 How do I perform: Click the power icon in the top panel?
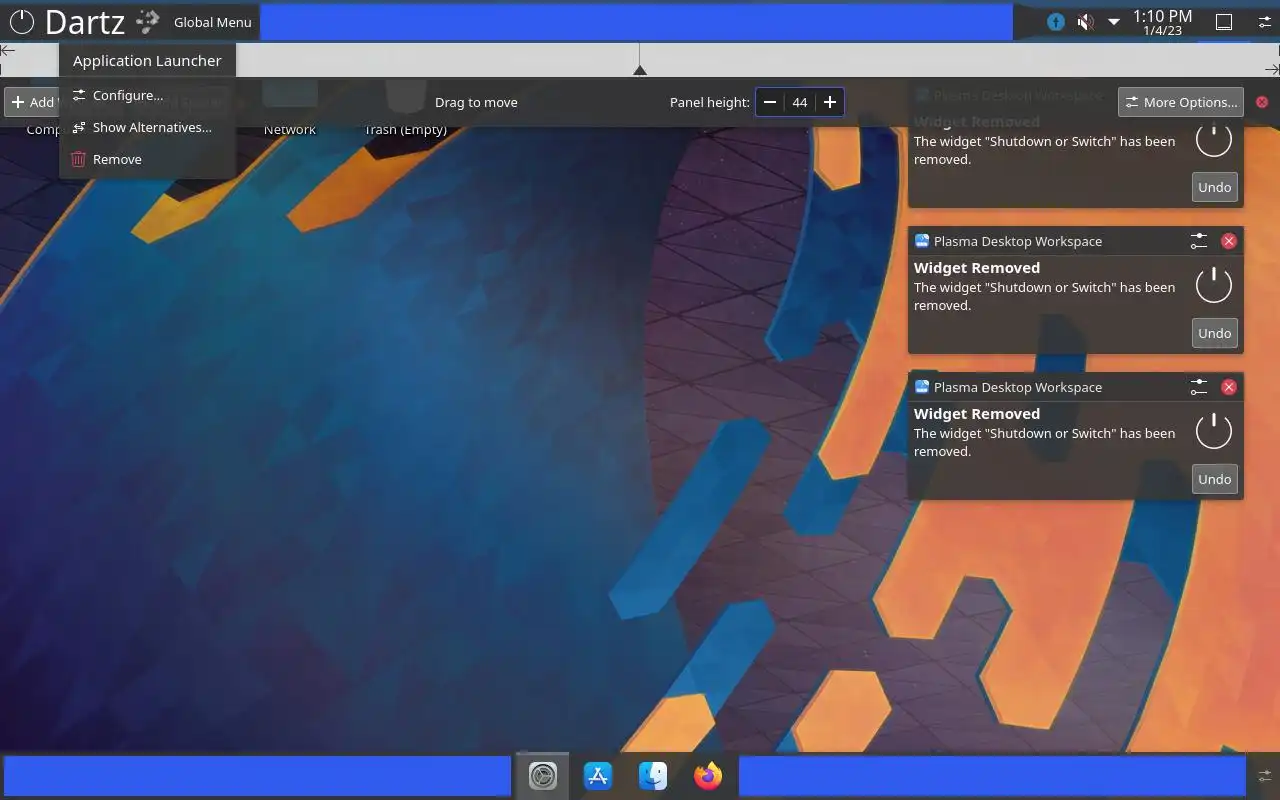21,21
